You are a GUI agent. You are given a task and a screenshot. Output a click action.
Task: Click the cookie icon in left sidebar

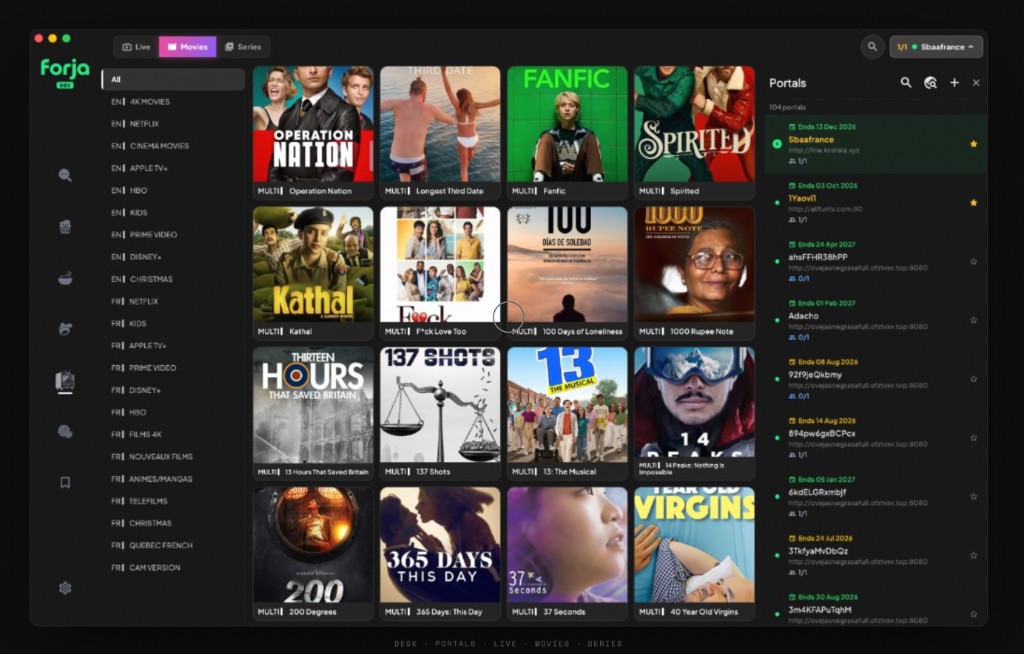[x=65, y=431]
